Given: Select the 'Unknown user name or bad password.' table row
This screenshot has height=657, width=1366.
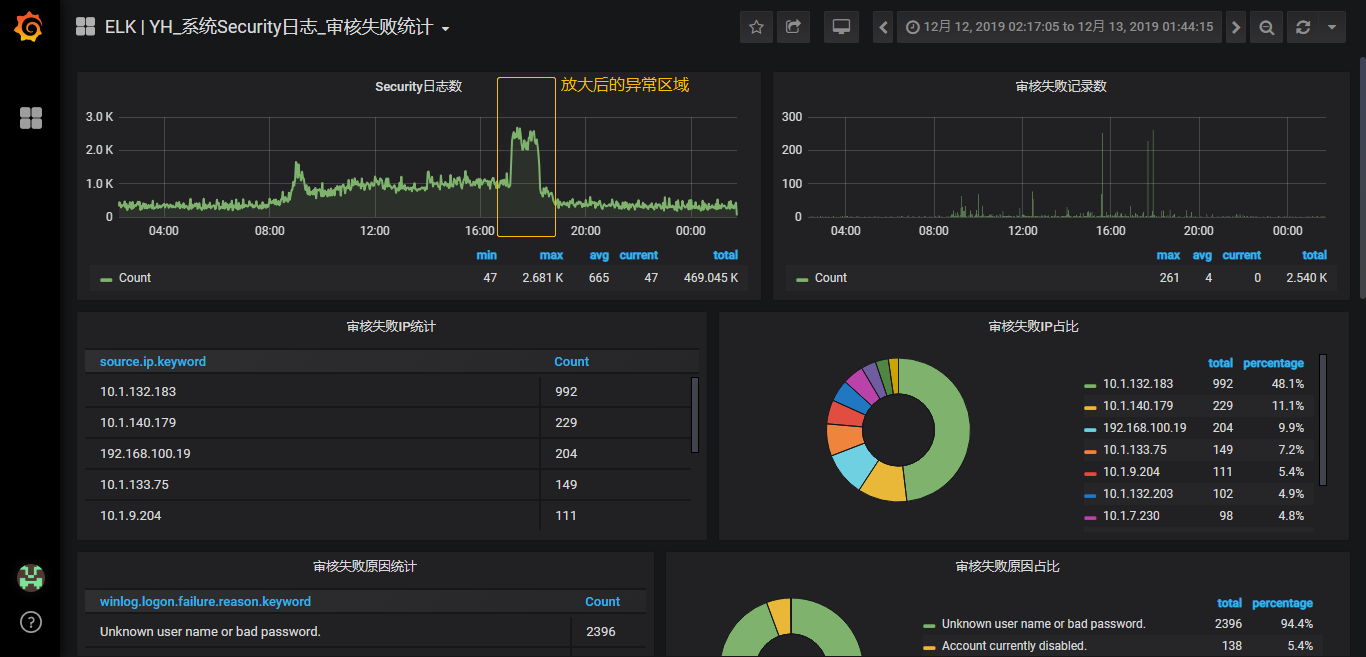Looking at the screenshot, I should [365, 632].
